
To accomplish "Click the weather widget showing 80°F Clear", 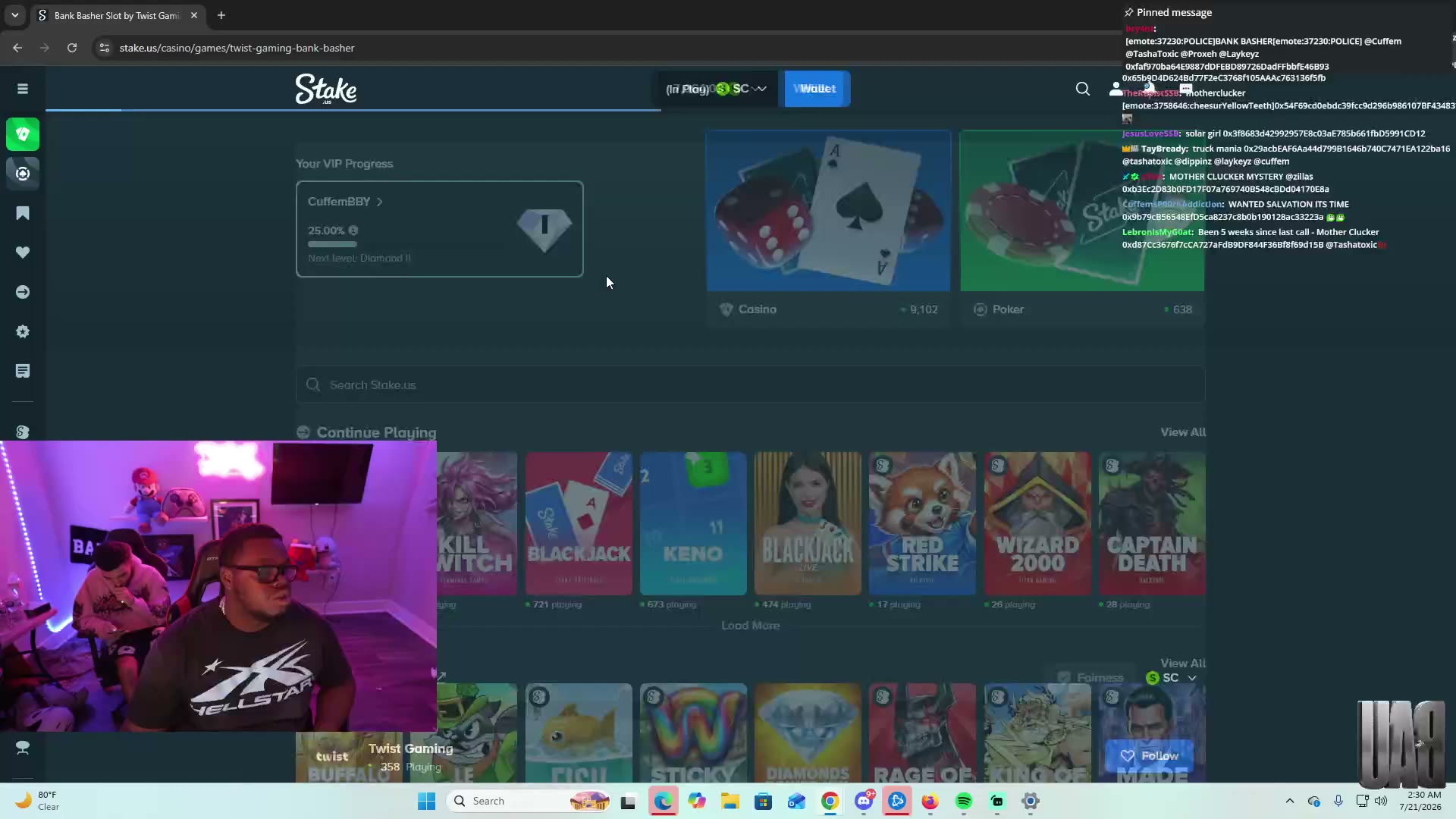I will click(38, 801).
